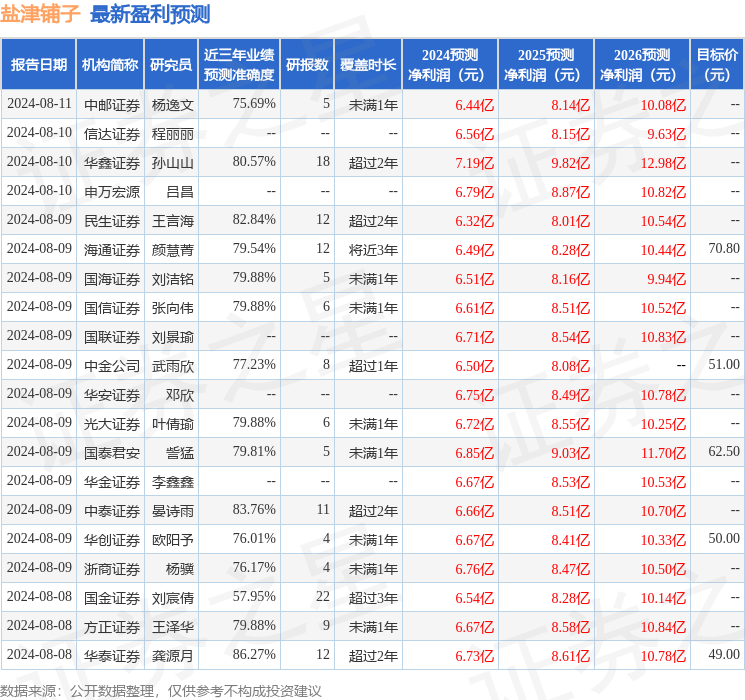Select the 机构简称 column header
745x700 pixels.
110,65
